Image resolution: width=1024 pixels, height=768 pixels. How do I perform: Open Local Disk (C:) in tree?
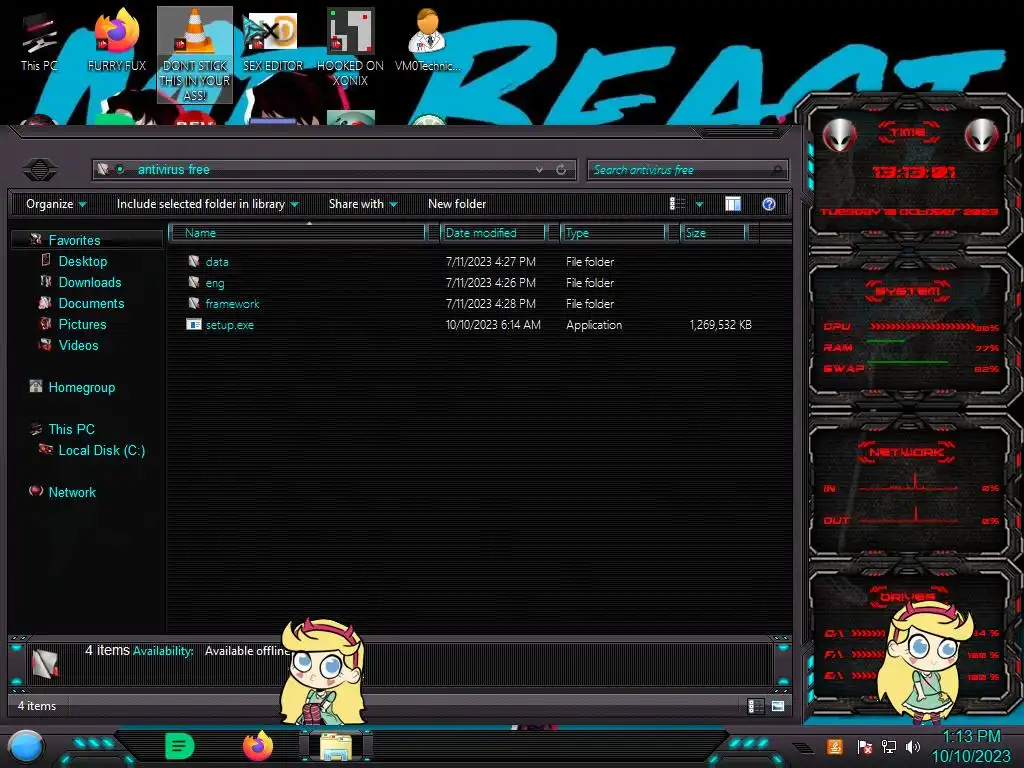tap(101, 450)
